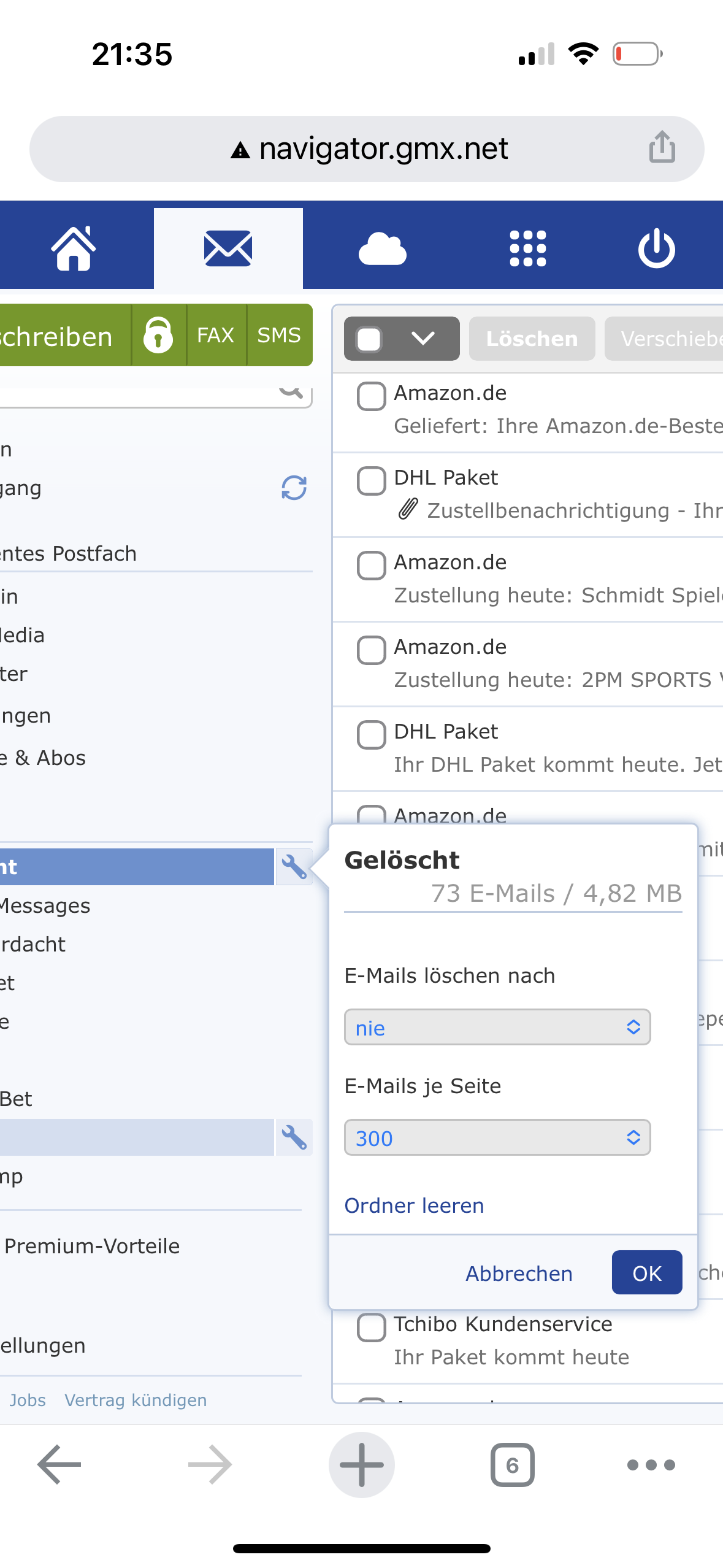Tap the browser share icon
This screenshot has height=1568, width=723.
click(x=662, y=148)
